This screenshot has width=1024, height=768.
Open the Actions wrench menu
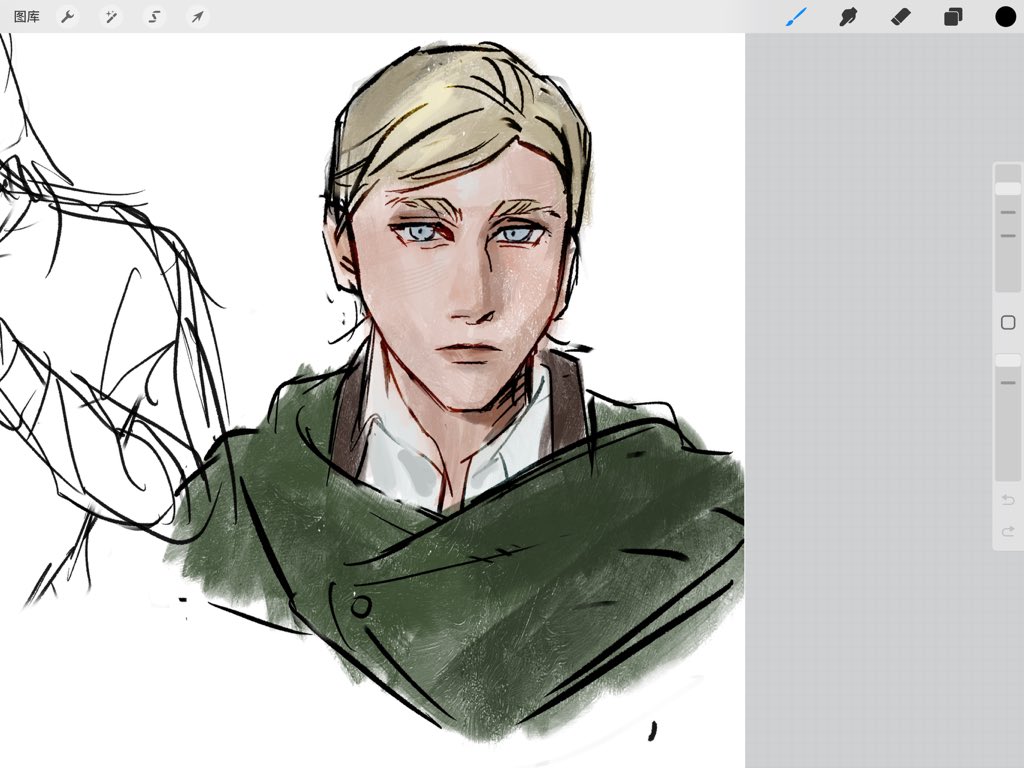(67, 16)
